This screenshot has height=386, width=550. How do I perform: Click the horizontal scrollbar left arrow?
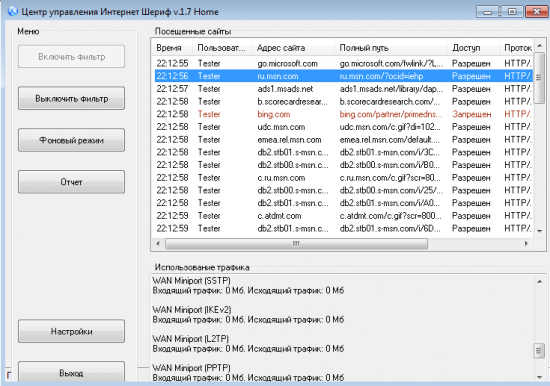point(158,244)
